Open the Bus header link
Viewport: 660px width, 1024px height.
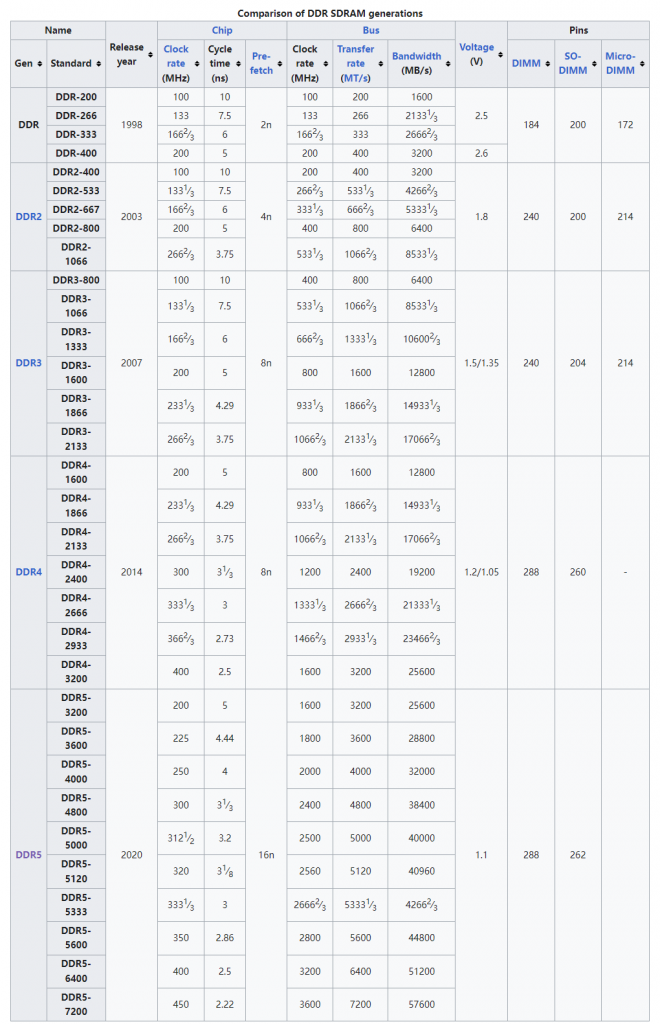click(x=370, y=31)
